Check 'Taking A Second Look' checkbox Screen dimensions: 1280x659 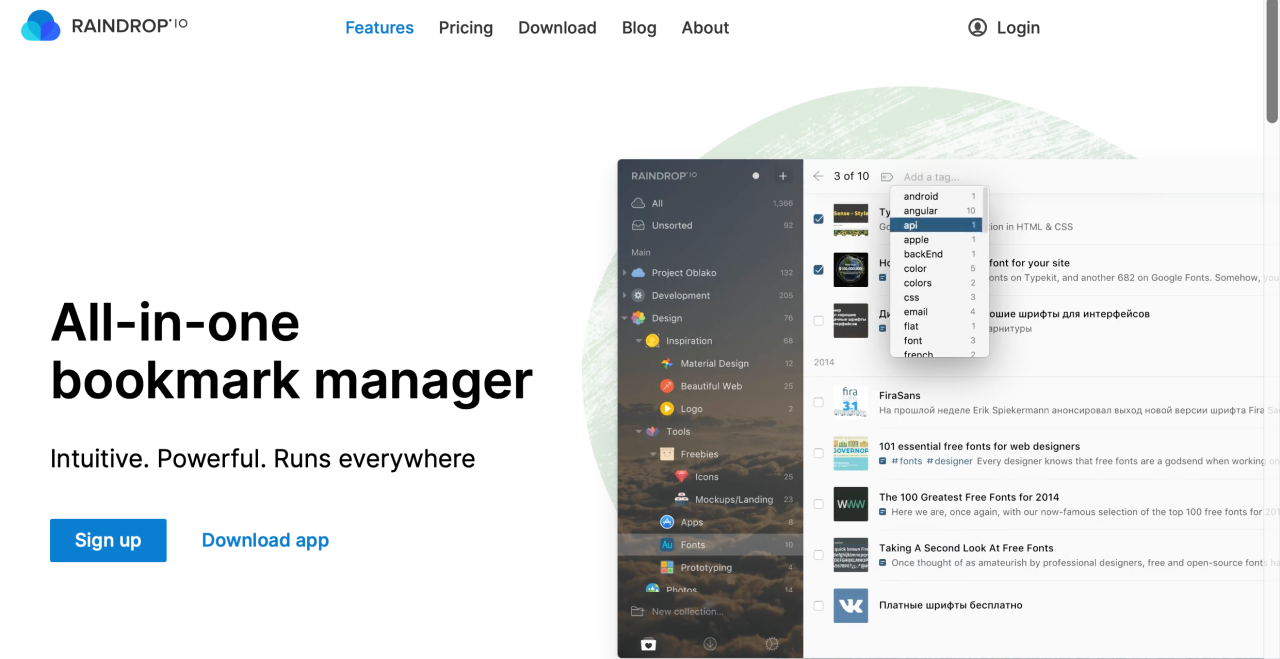point(819,555)
